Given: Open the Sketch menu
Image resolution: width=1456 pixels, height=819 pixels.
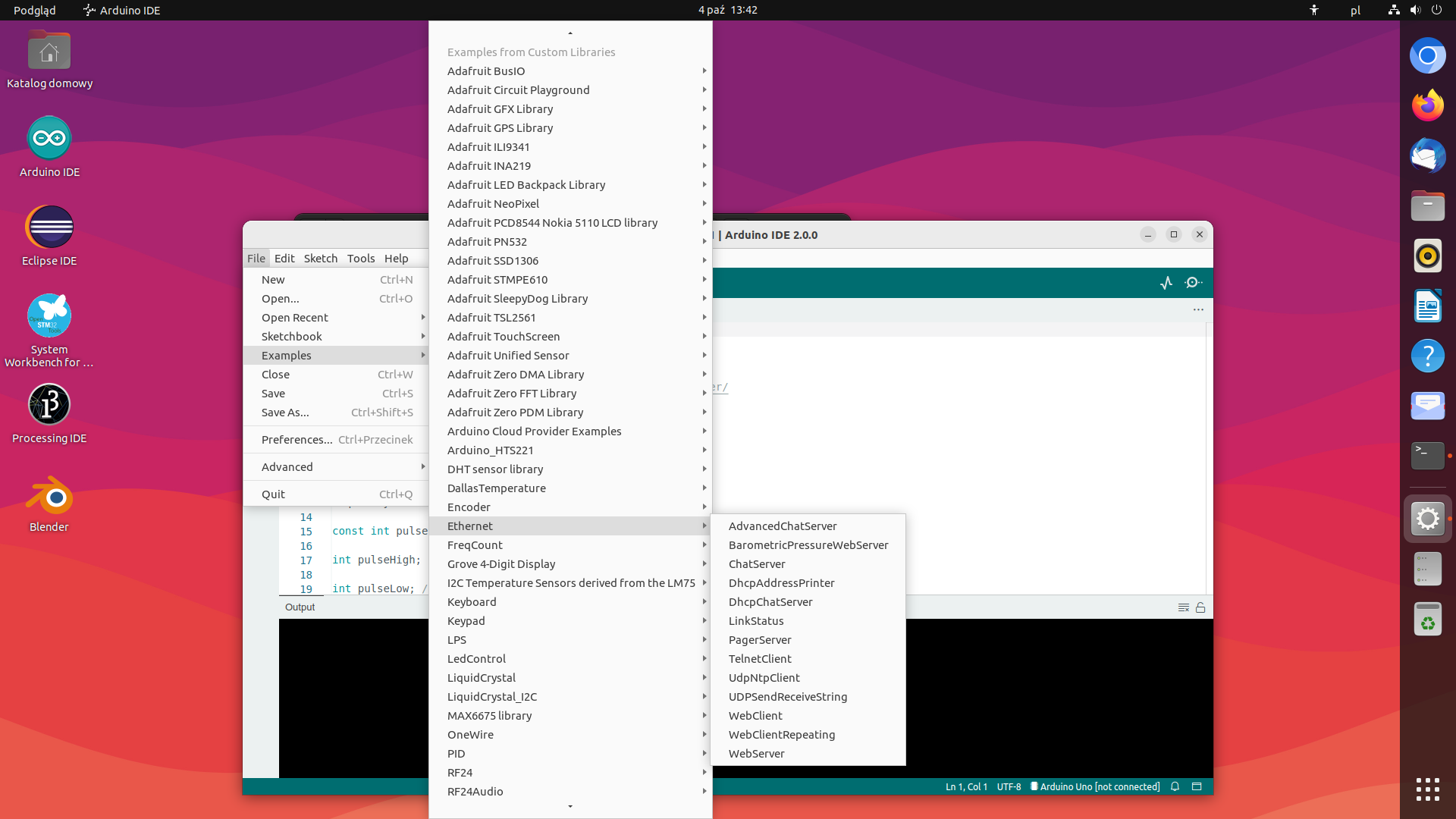Looking at the screenshot, I should coord(321,258).
